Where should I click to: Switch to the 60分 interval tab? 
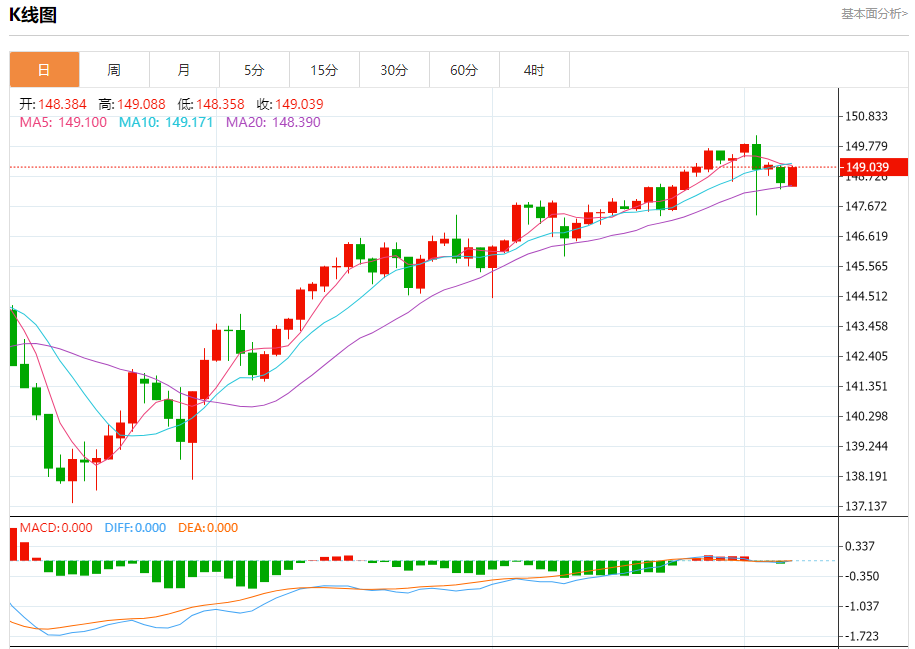[464, 70]
